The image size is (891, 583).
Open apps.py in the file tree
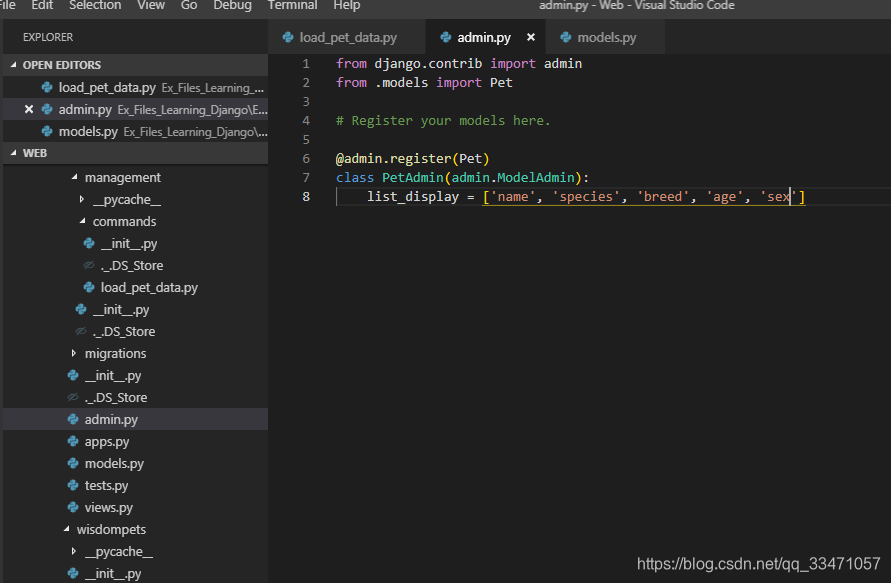coord(135,441)
